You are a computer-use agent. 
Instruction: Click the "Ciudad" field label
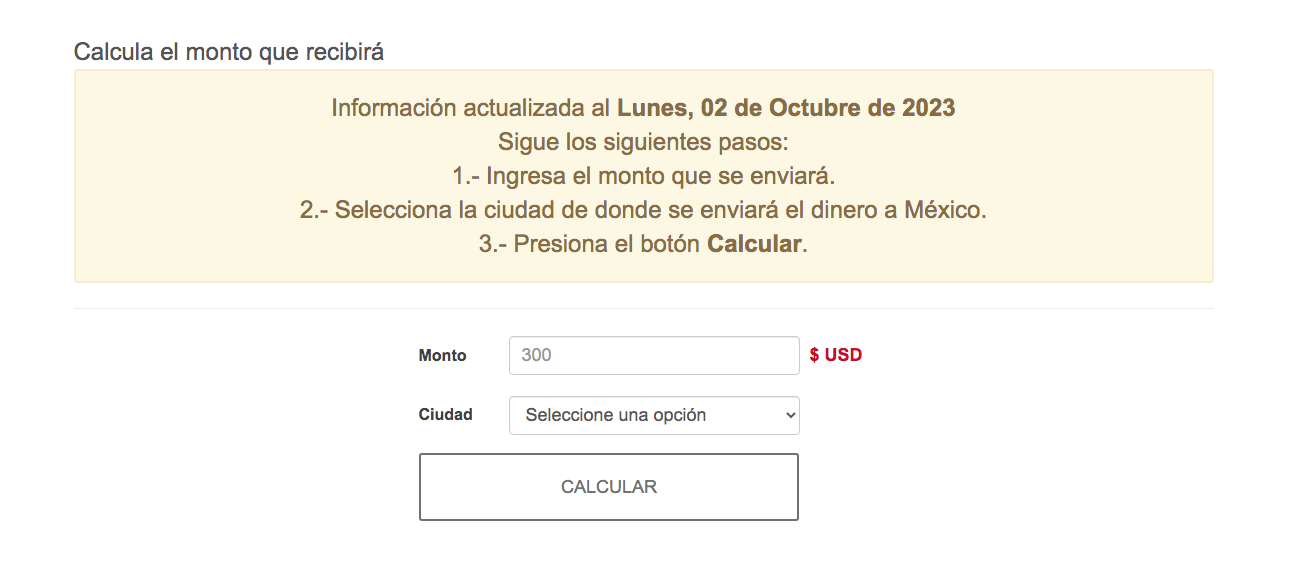[x=445, y=414]
